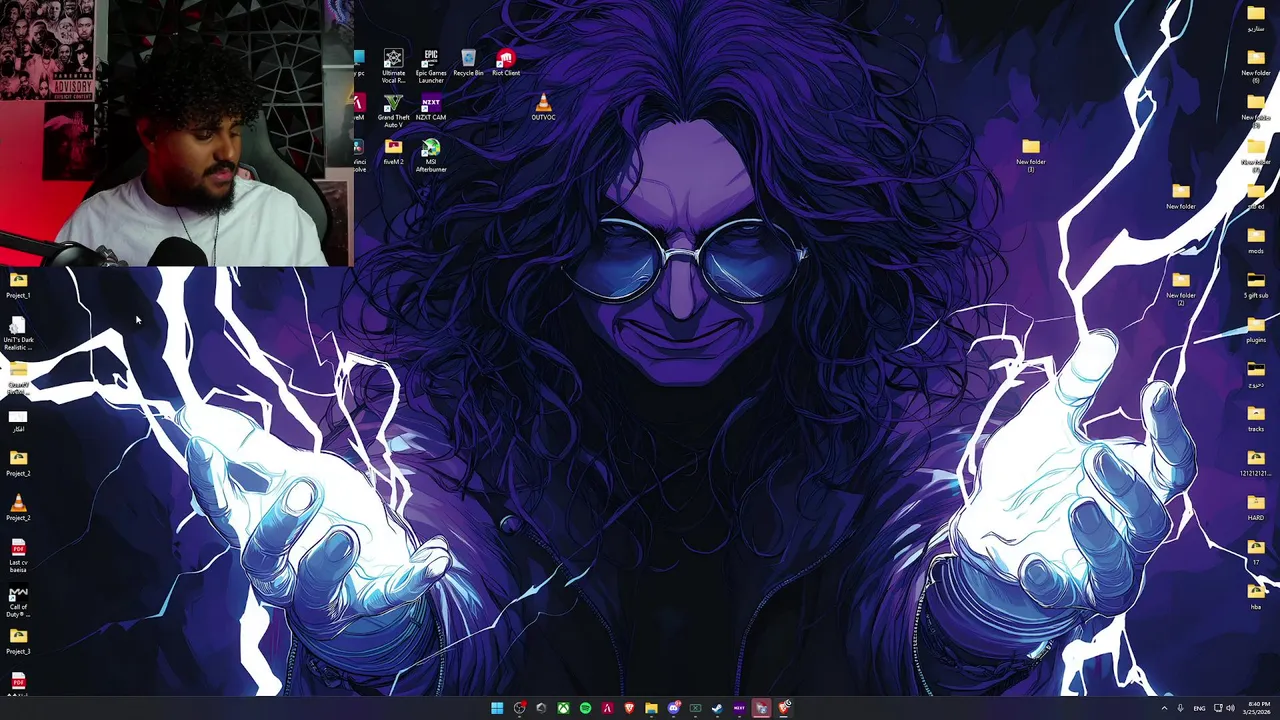Open the volume control in the tray
Screen dimensions: 1280x720
[1230, 708]
